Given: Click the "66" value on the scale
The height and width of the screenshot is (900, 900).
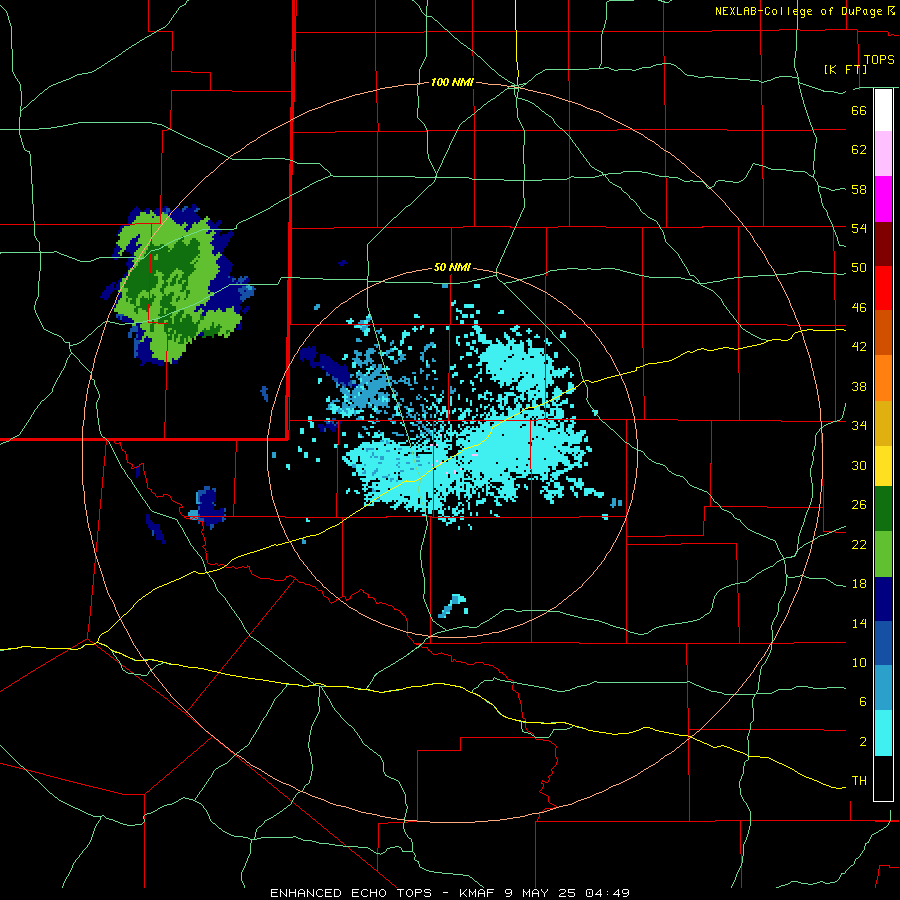Looking at the screenshot, I should (x=859, y=110).
